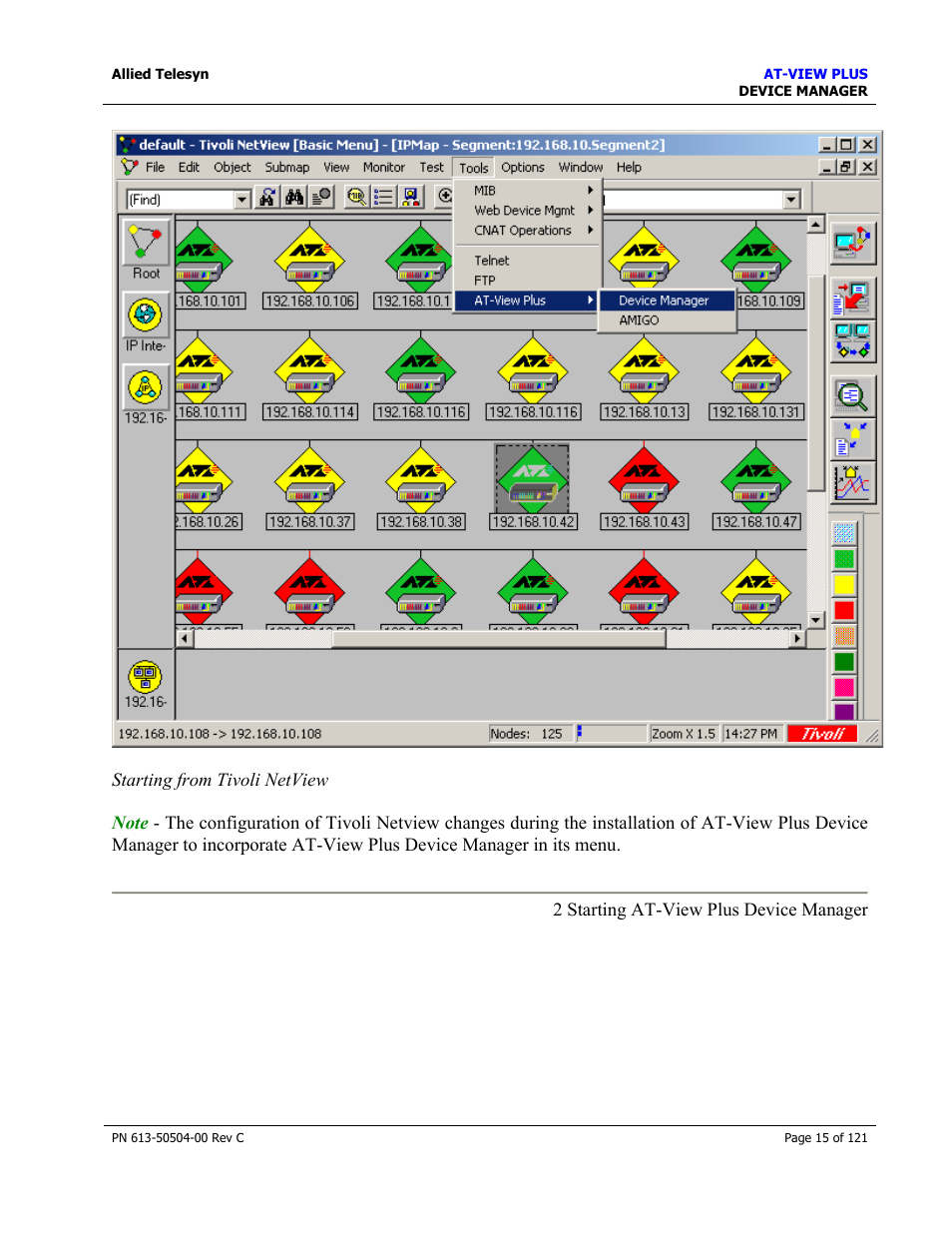Pick the magenta color swatch
This screenshot has width=952, height=1233.
[x=844, y=687]
